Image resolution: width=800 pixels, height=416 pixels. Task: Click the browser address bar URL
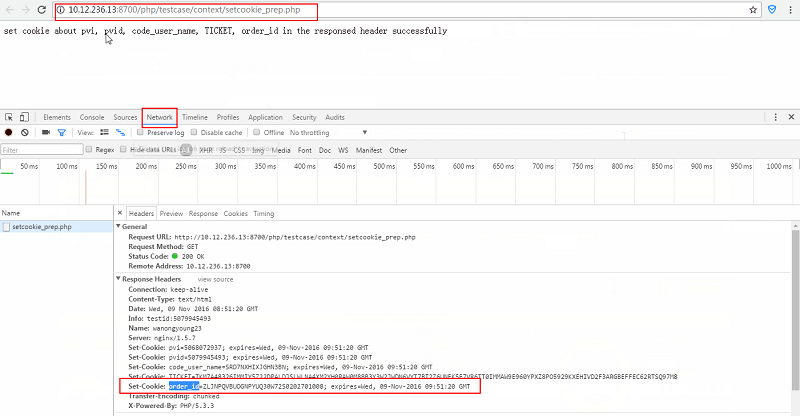click(x=184, y=10)
